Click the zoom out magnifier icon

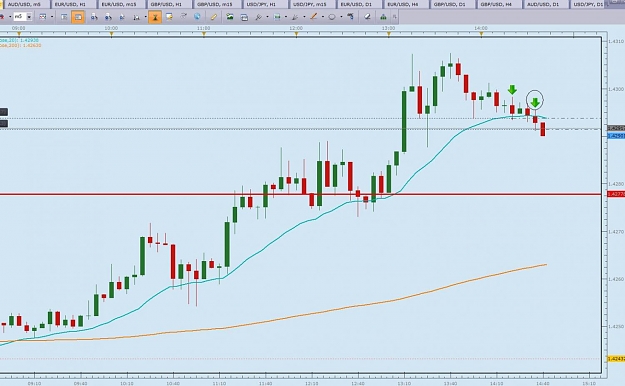coord(108,17)
